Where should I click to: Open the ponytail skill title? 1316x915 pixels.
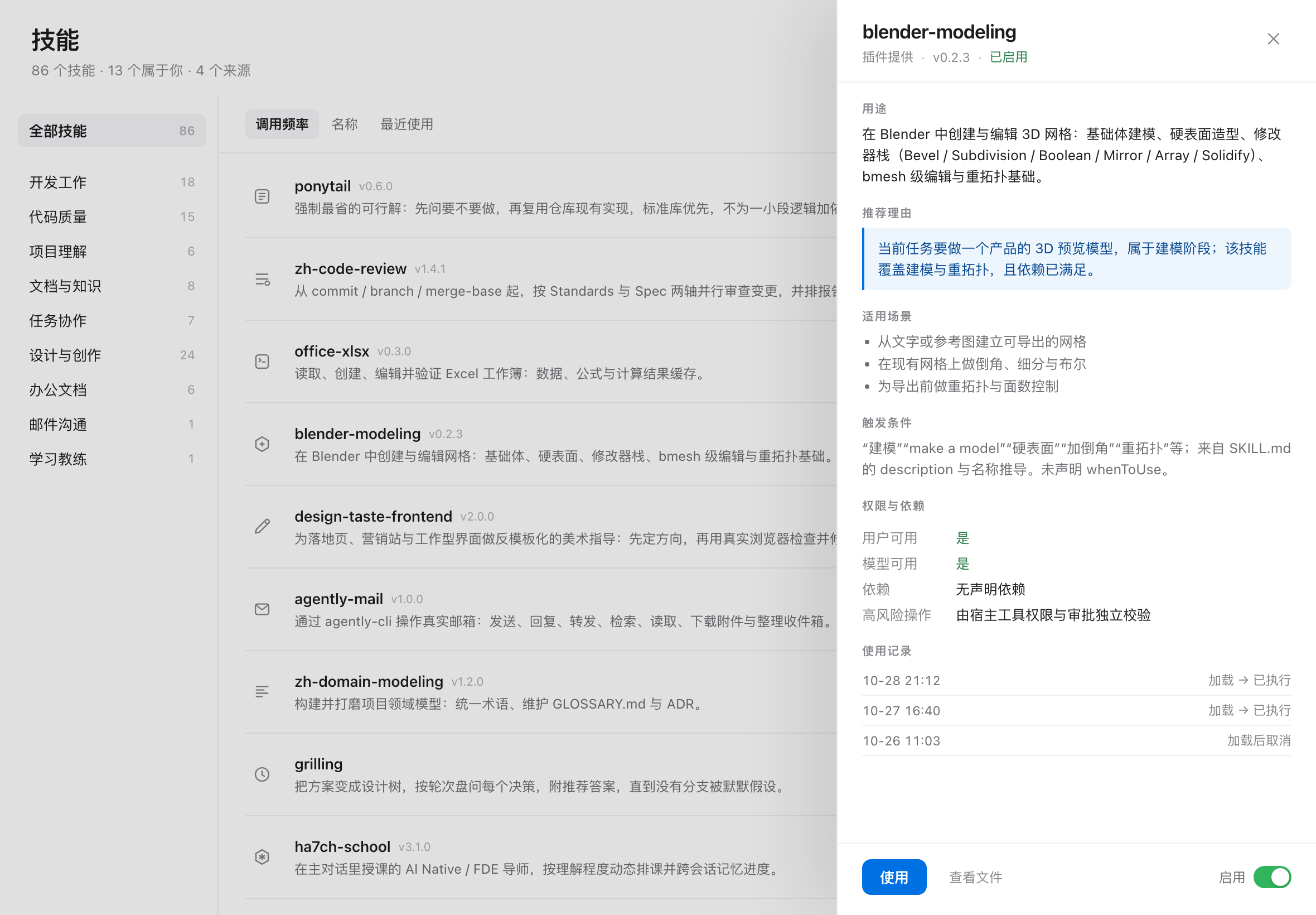322,186
